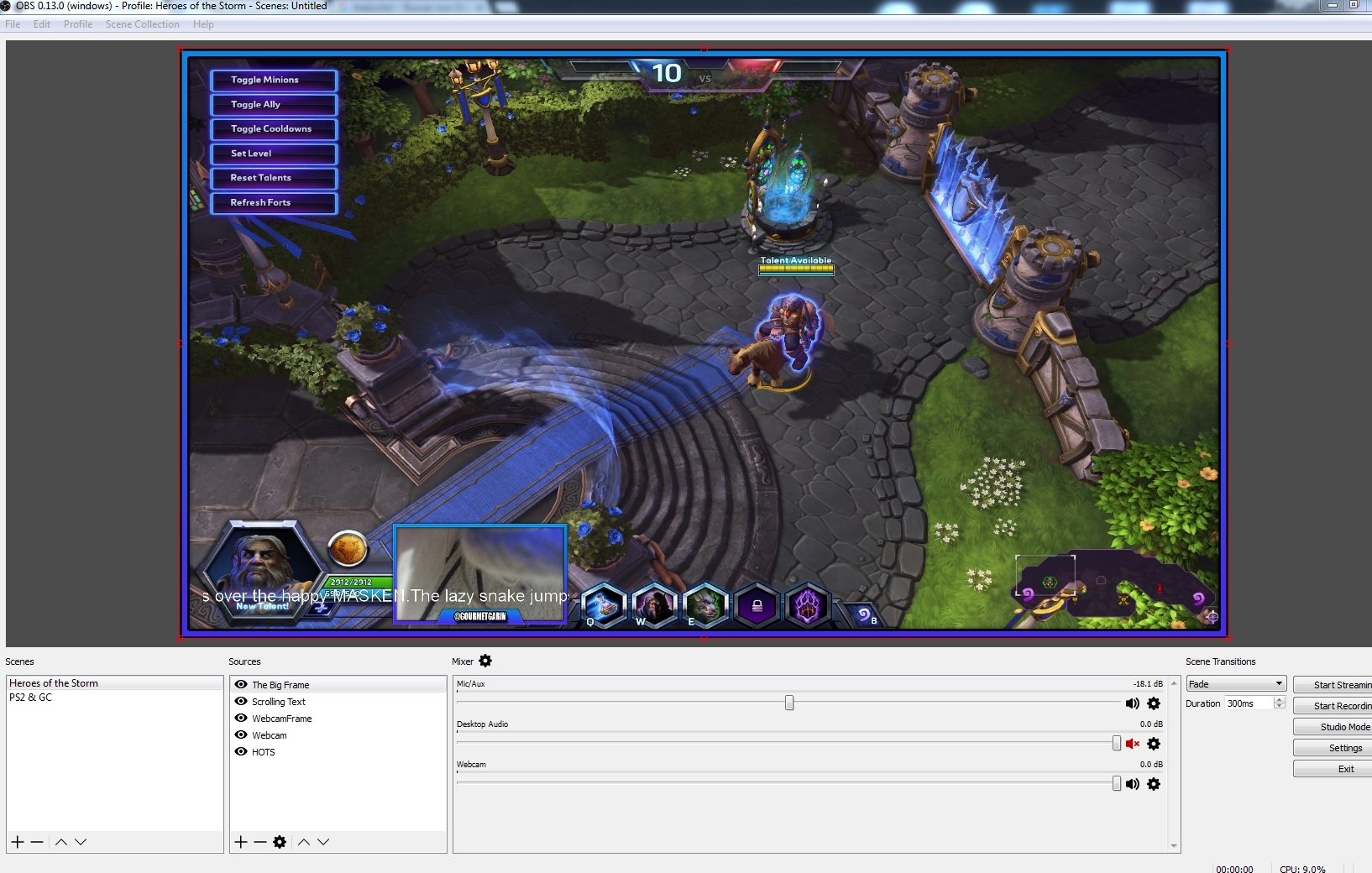Open the Profile menu
This screenshot has height=873, width=1372.
coord(78,24)
